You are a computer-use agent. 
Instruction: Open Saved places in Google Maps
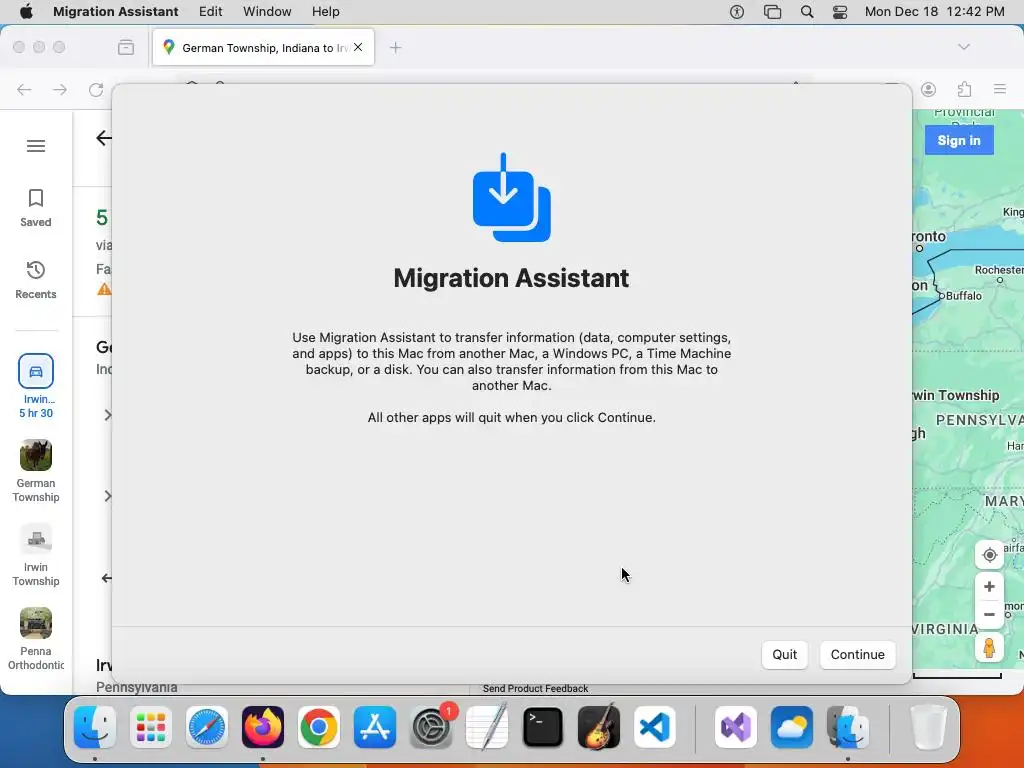click(36, 208)
